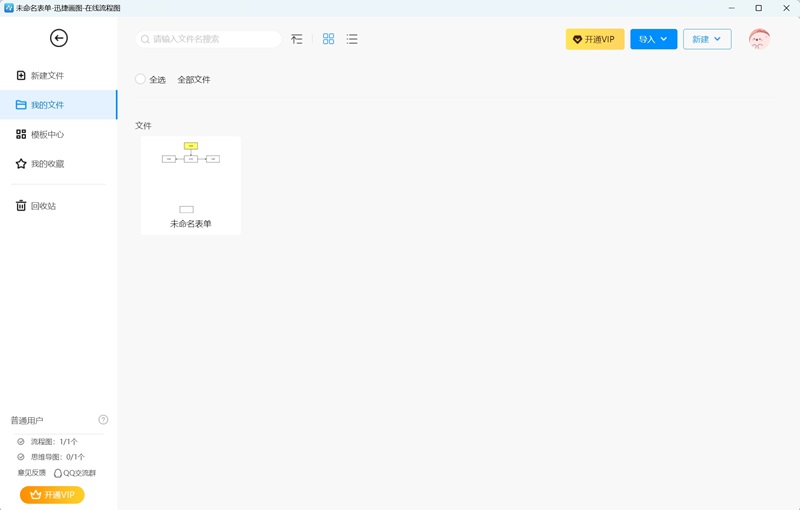
Task: Click the 全部文件 breadcrumb
Action: [194, 80]
